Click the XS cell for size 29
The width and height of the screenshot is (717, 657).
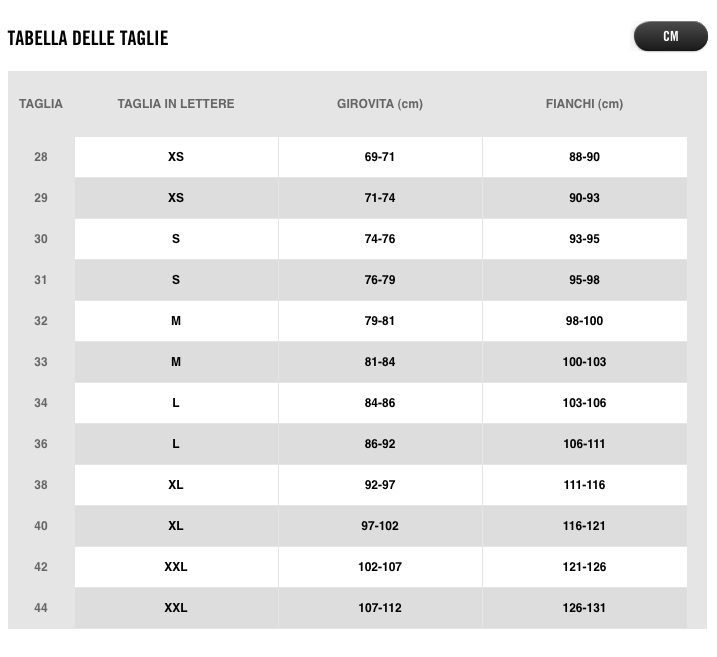coord(176,198)
